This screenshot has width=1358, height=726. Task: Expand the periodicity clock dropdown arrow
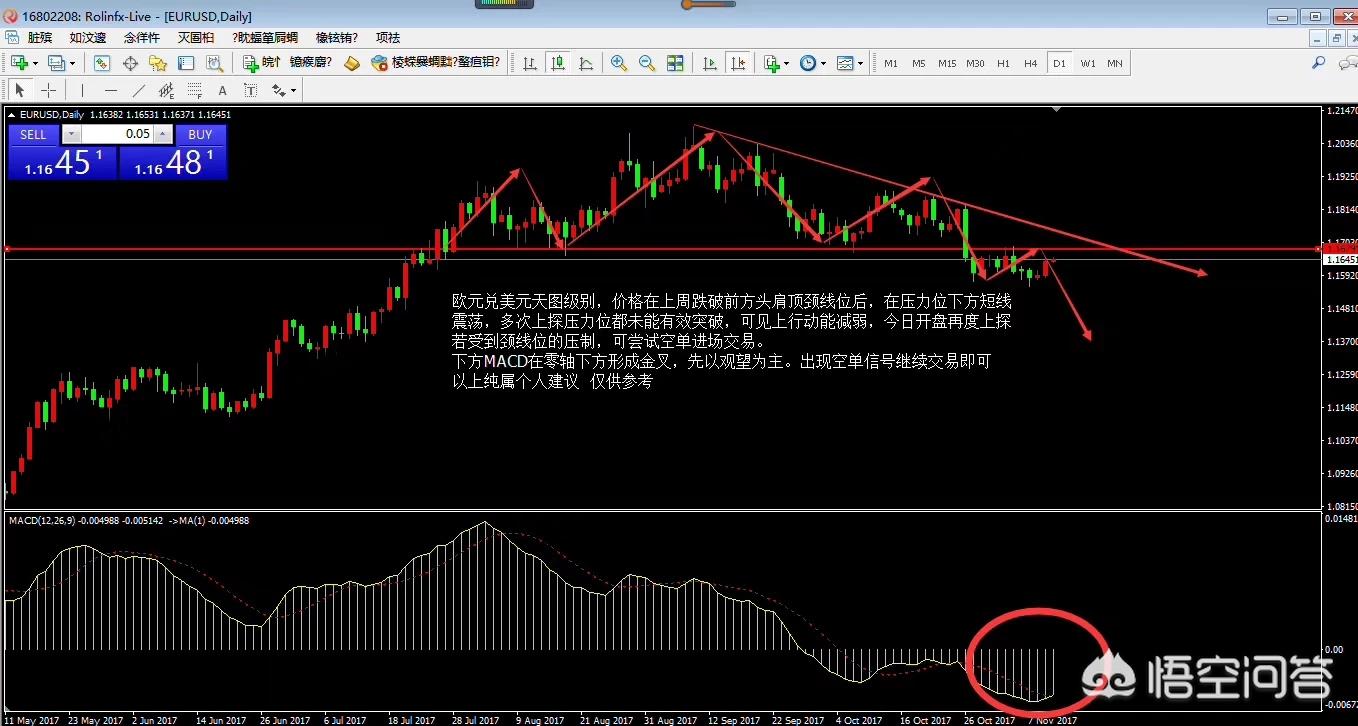pos(823,63)
